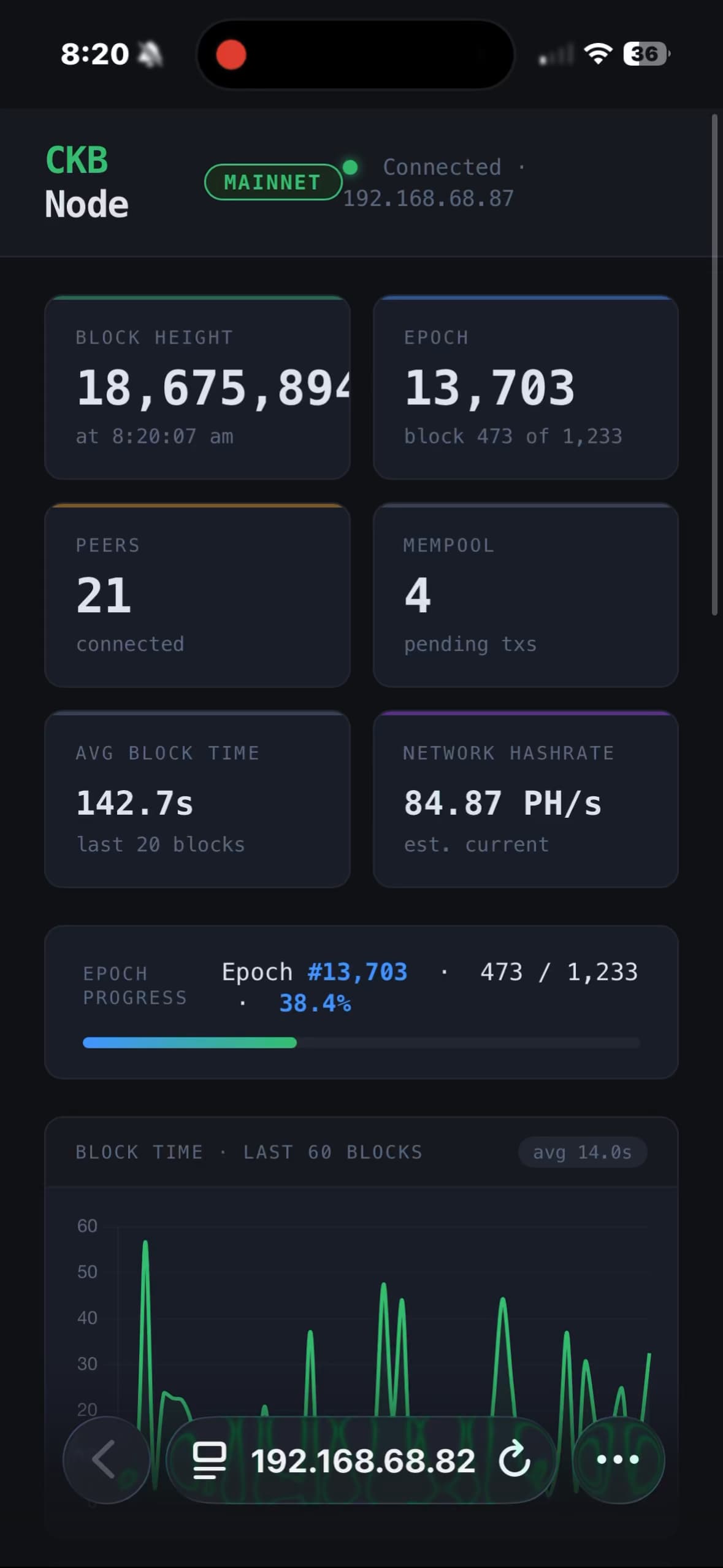This screenshot has height=1568, width=723.
Task: Open the Block Height card
Action: 197,388
